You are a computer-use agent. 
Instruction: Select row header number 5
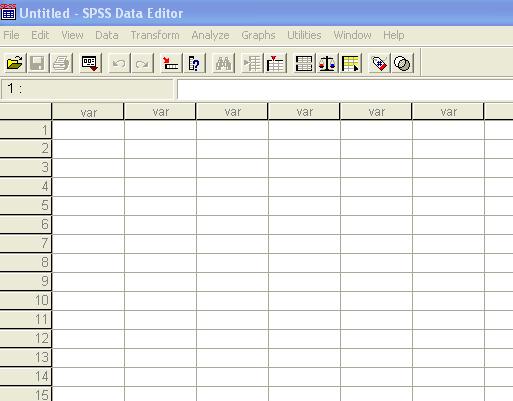(26, 205)
